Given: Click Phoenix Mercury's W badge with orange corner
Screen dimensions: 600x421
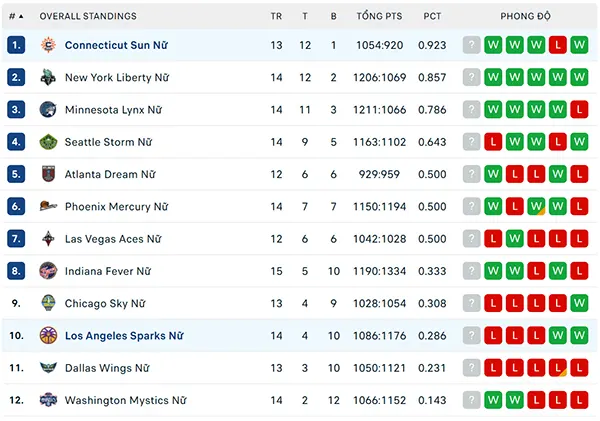Looking at the screenshot, I should tap(536, 206).
